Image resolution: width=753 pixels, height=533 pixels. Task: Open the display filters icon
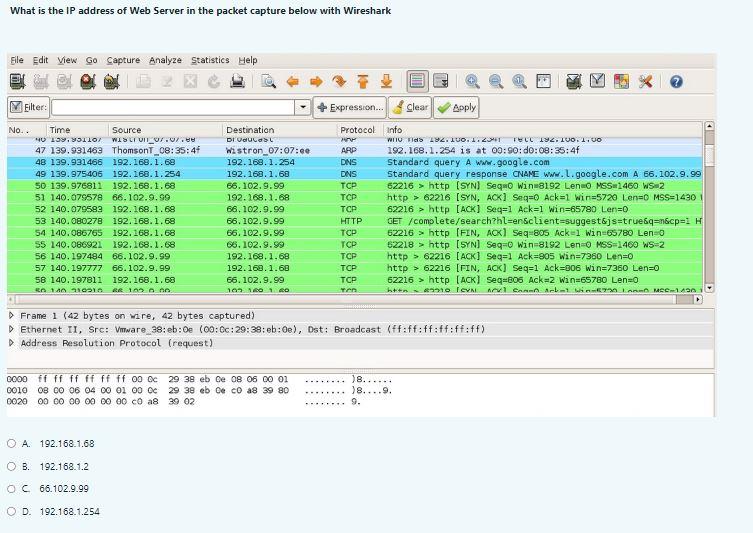point(597,81)
